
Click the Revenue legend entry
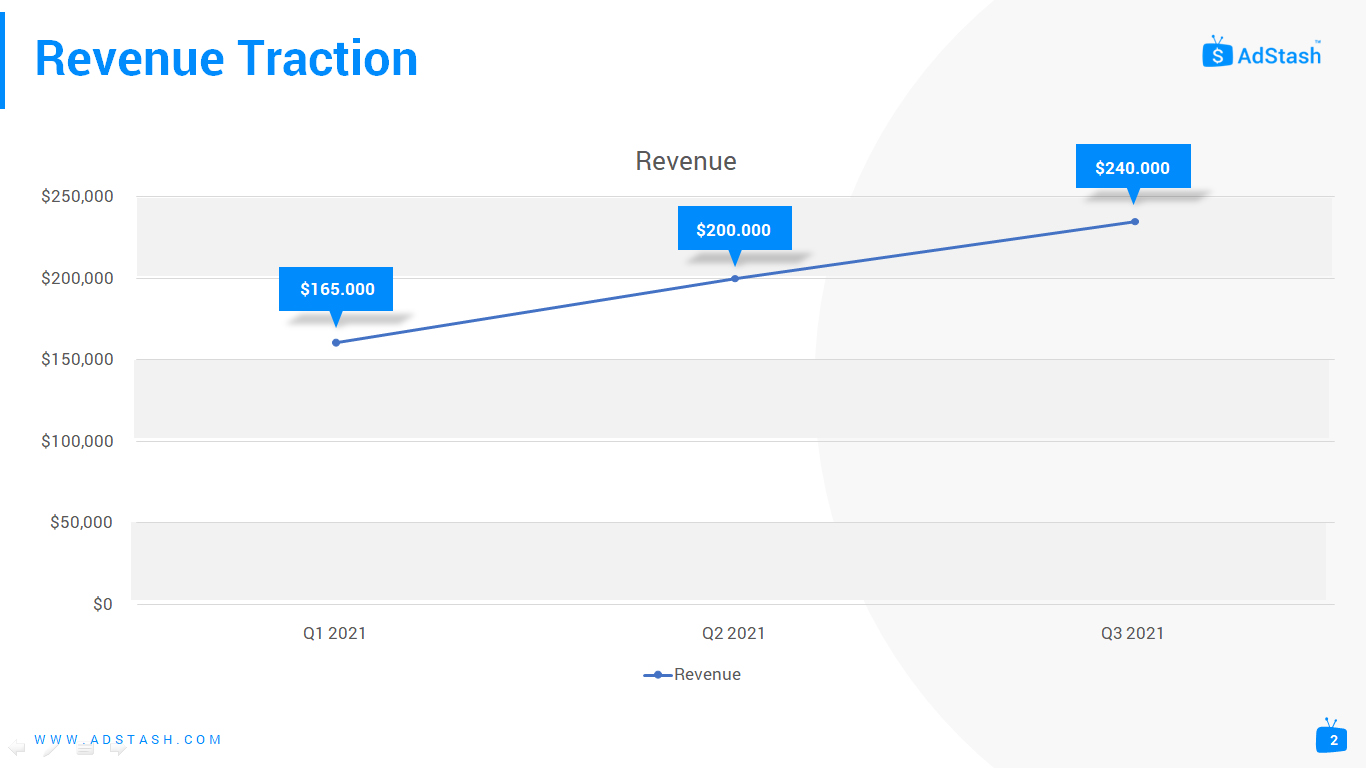(x=692, y=674)
